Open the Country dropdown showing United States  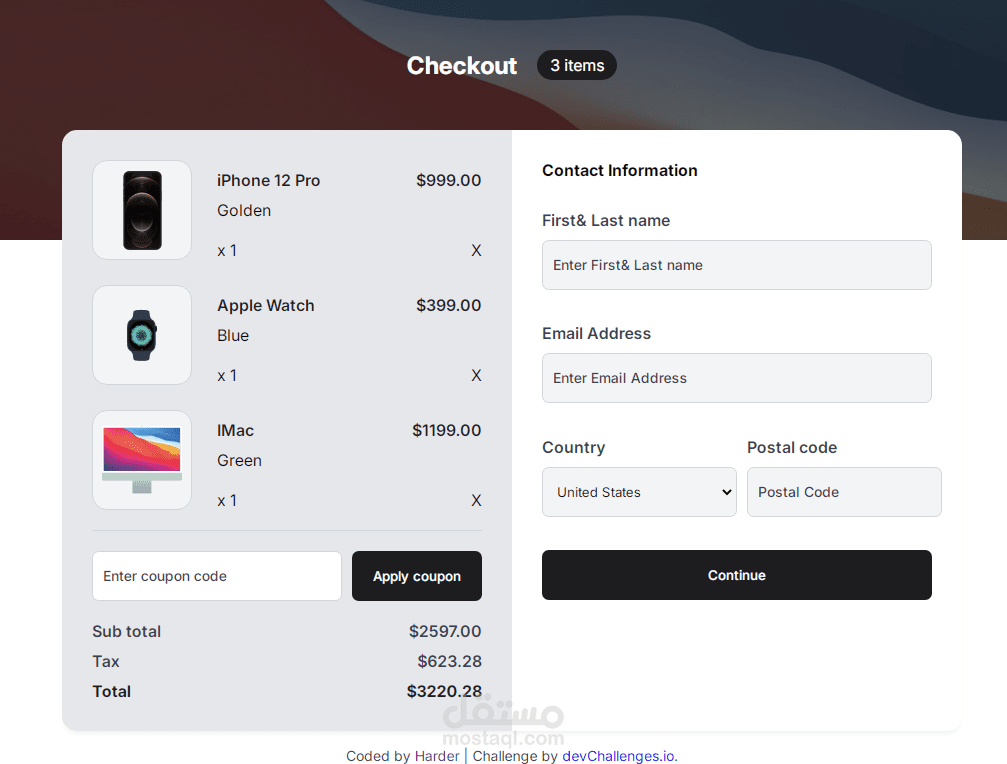pyautogui.click(x=639, y=492)
